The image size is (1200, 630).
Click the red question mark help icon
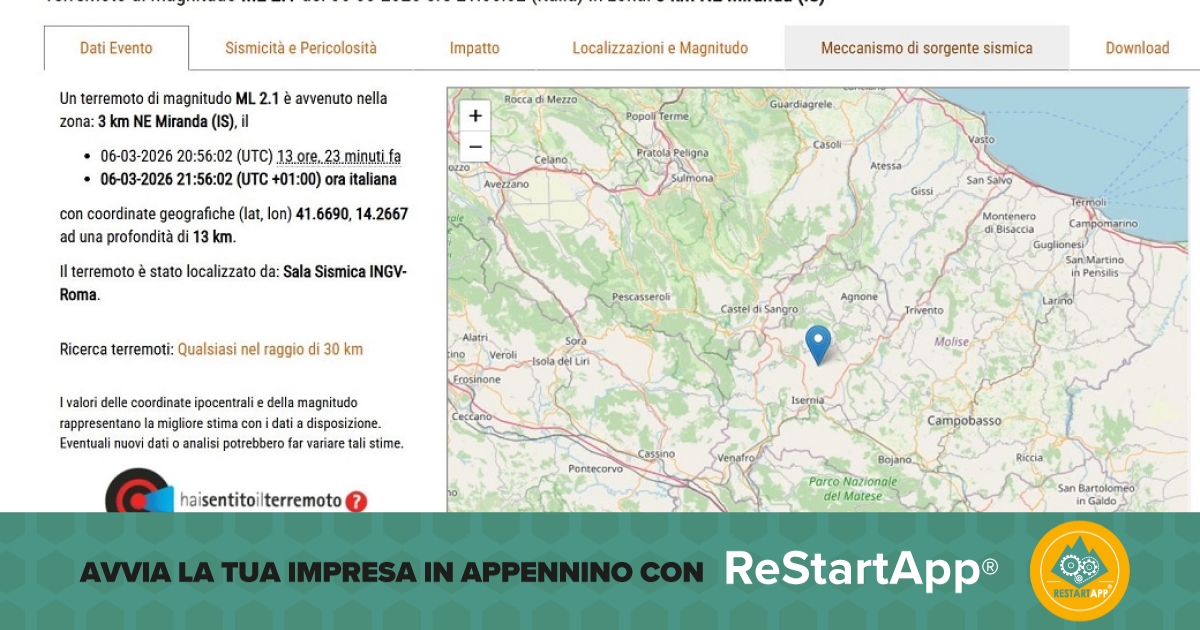point(356,501)
